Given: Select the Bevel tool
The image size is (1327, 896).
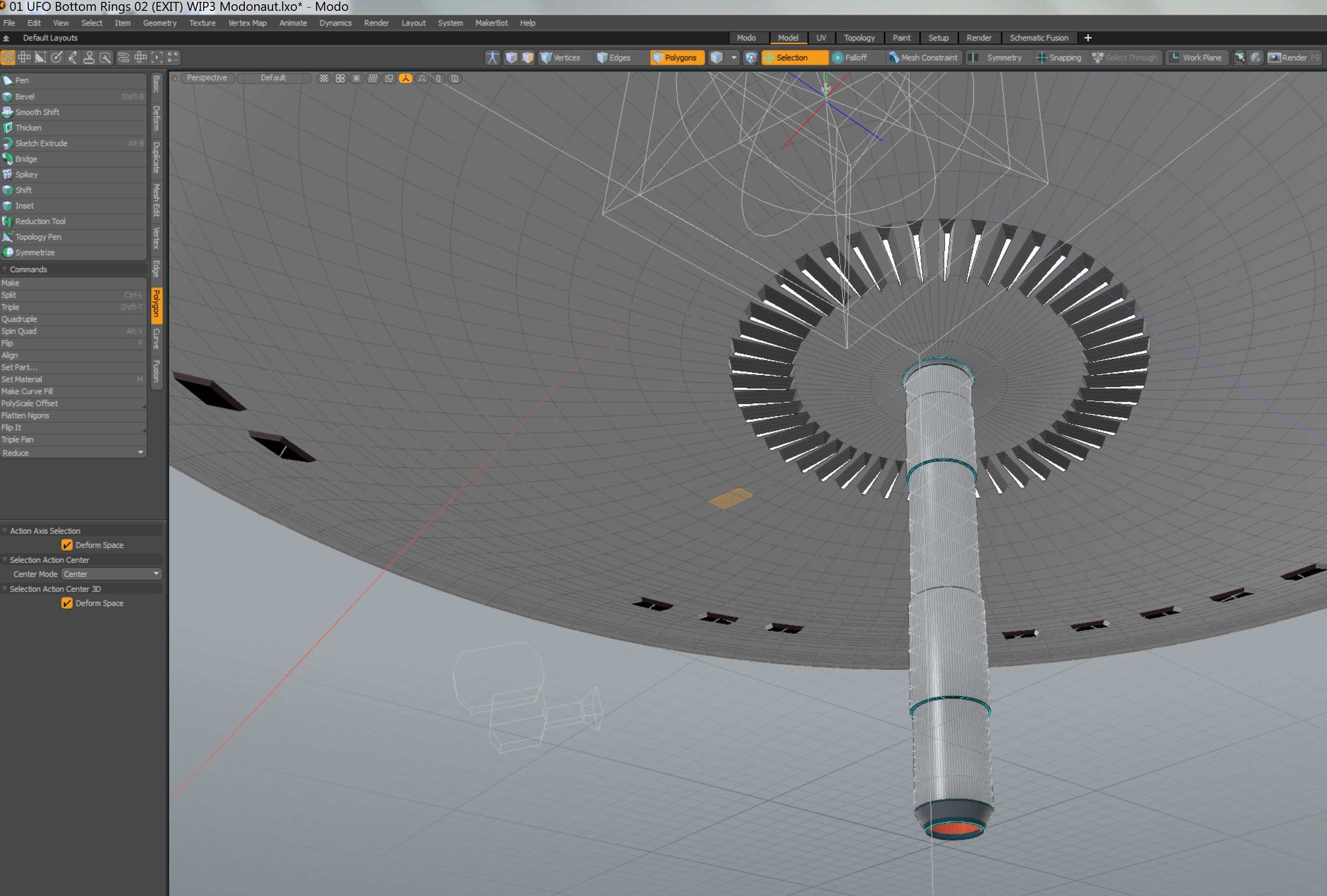Looking at the screenshot, I should click(x=25, y=96).
